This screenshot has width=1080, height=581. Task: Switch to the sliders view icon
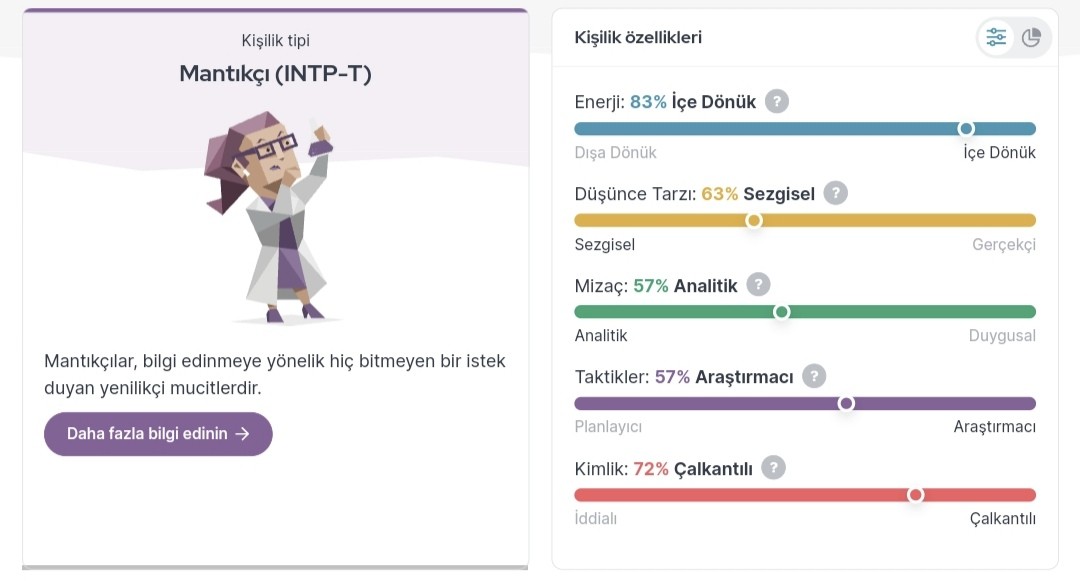996,37
